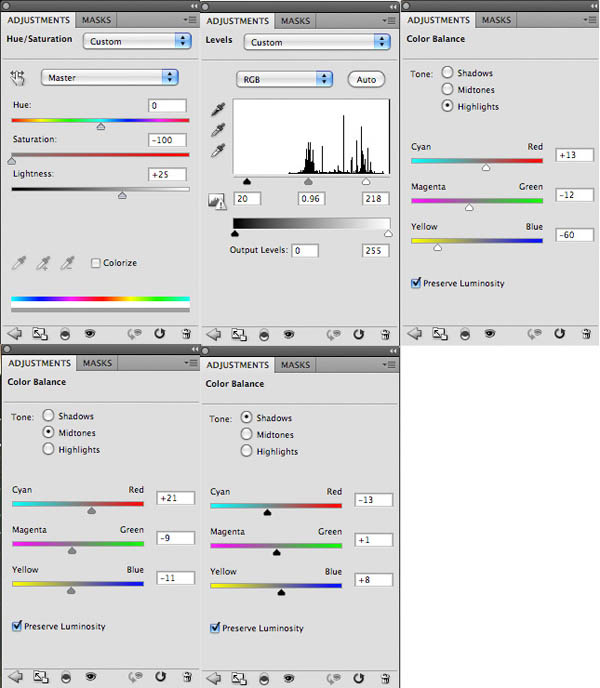Toggle the eye visibility icon in Hue/Saturation panel

(90, 334)
